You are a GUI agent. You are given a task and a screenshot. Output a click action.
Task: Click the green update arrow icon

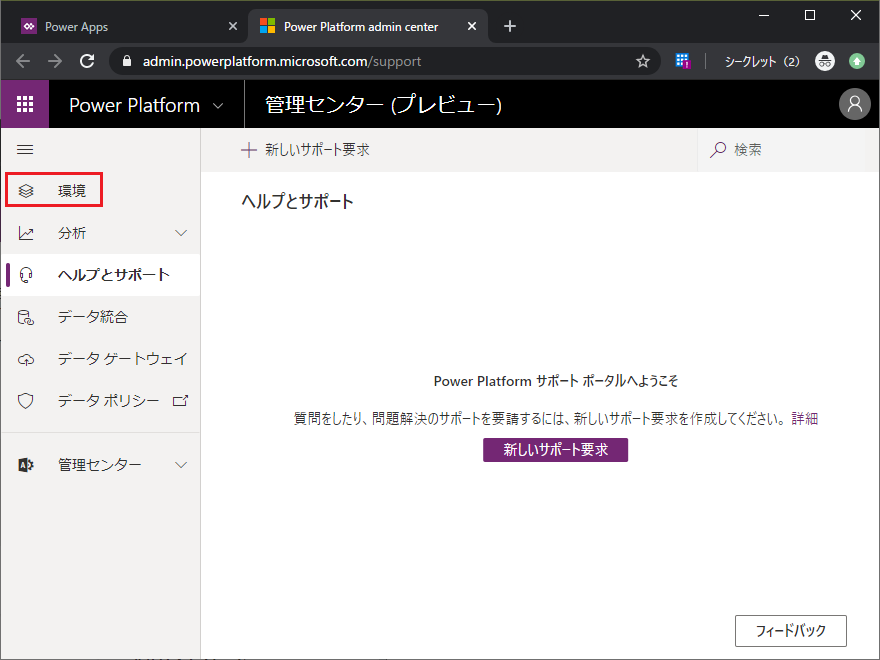856,61
